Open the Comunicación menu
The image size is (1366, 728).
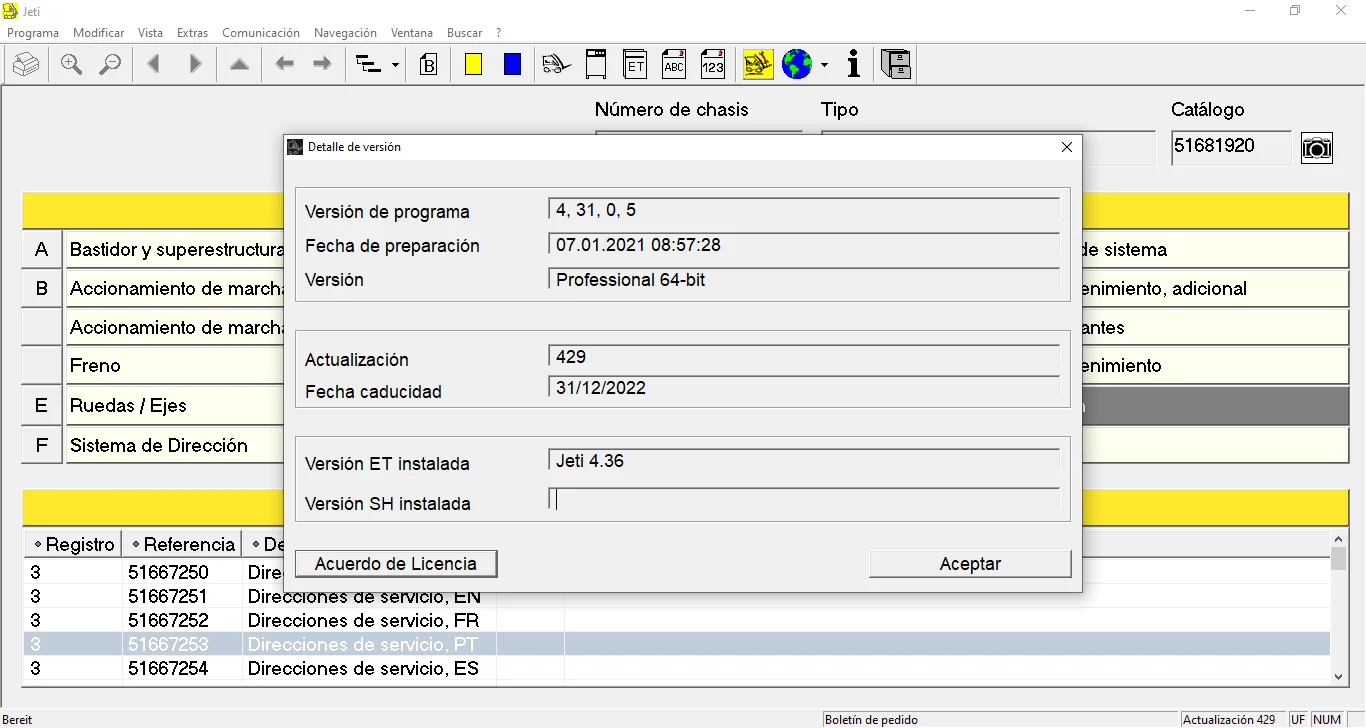click(261, 33)
